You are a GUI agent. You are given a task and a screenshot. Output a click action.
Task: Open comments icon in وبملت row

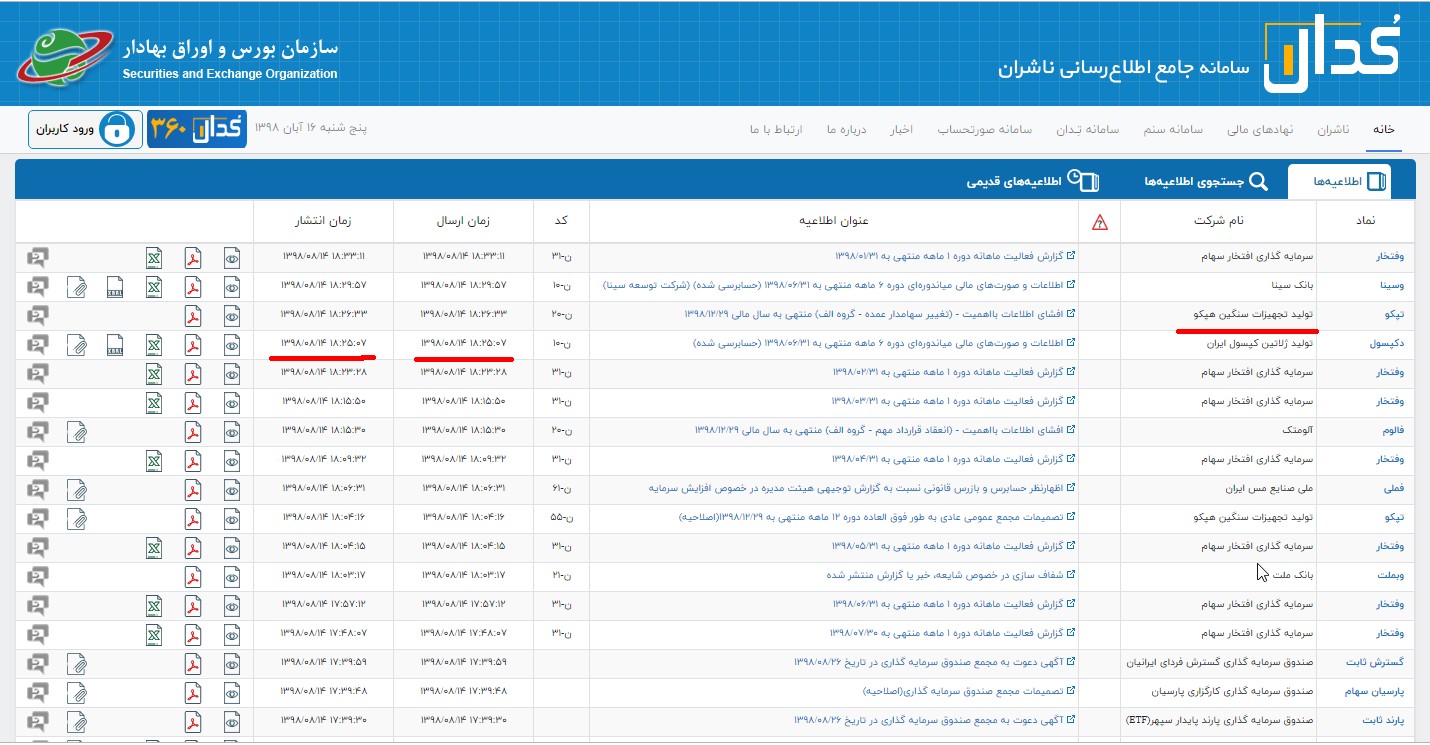(38, 577)
